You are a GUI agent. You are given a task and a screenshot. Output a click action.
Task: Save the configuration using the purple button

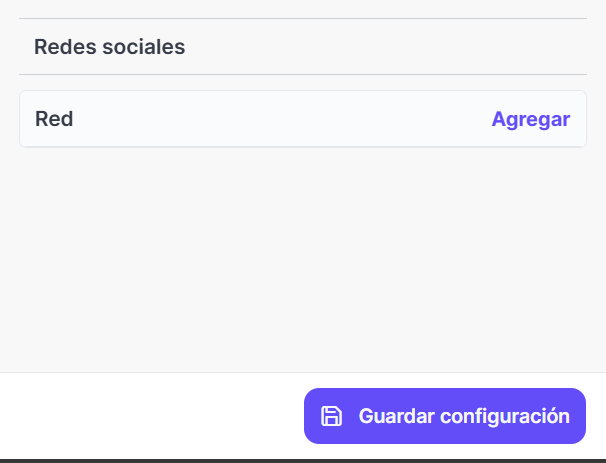tap(444, 416)
